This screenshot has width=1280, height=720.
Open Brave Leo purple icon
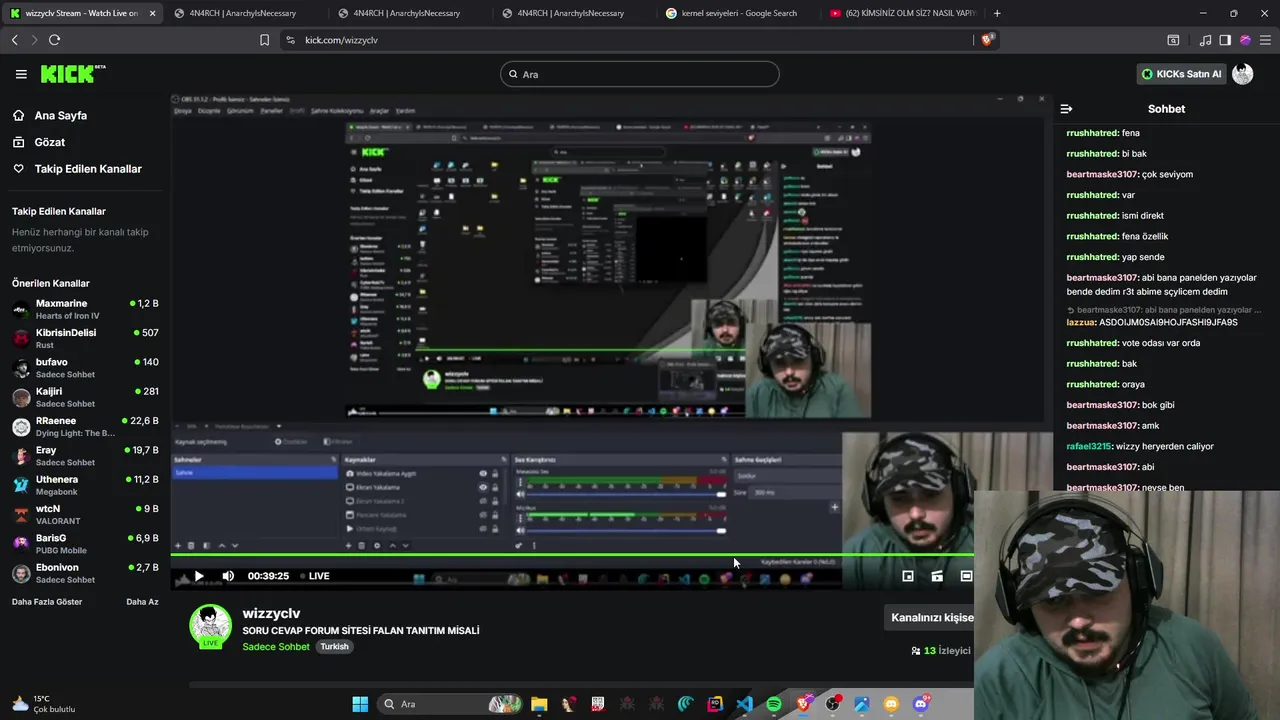1245,40
